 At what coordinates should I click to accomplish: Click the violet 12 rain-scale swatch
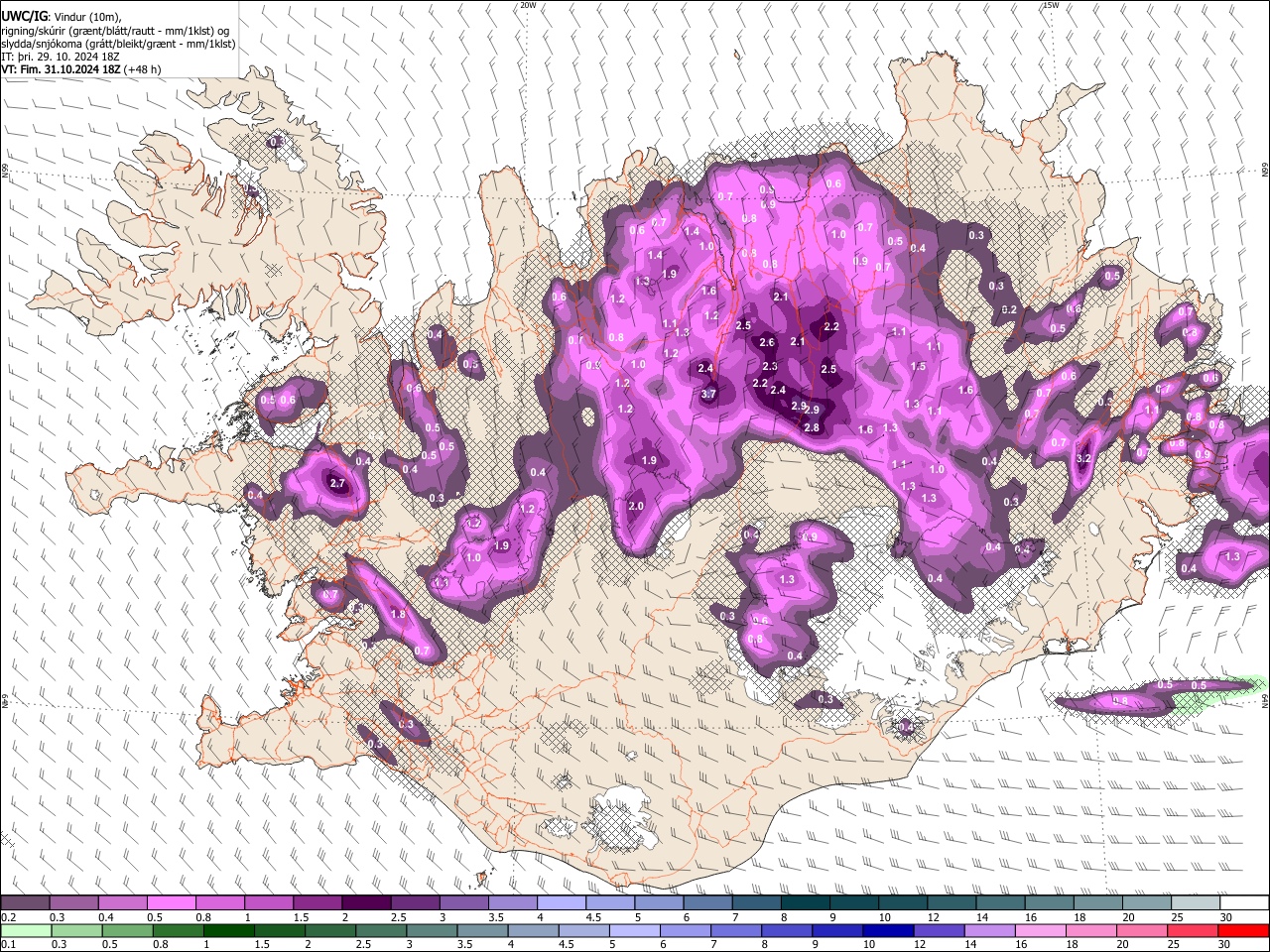tap(939, 931)
